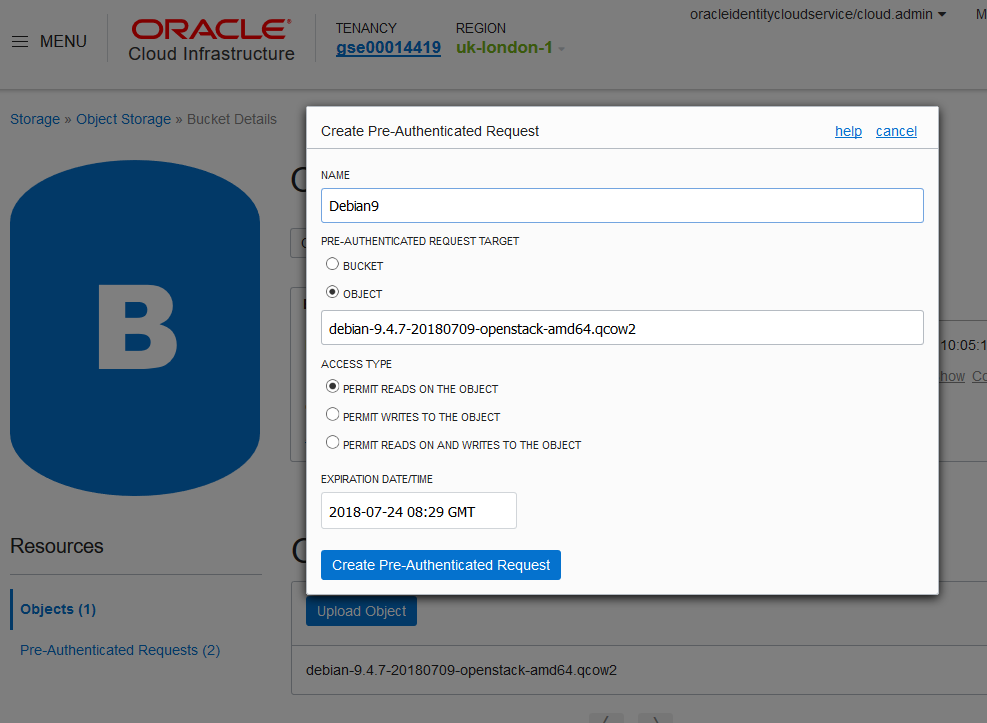Expand the uk-london-1 region dropdown
Viewport: 987px width, 723px height.
(x=510, y=48)
